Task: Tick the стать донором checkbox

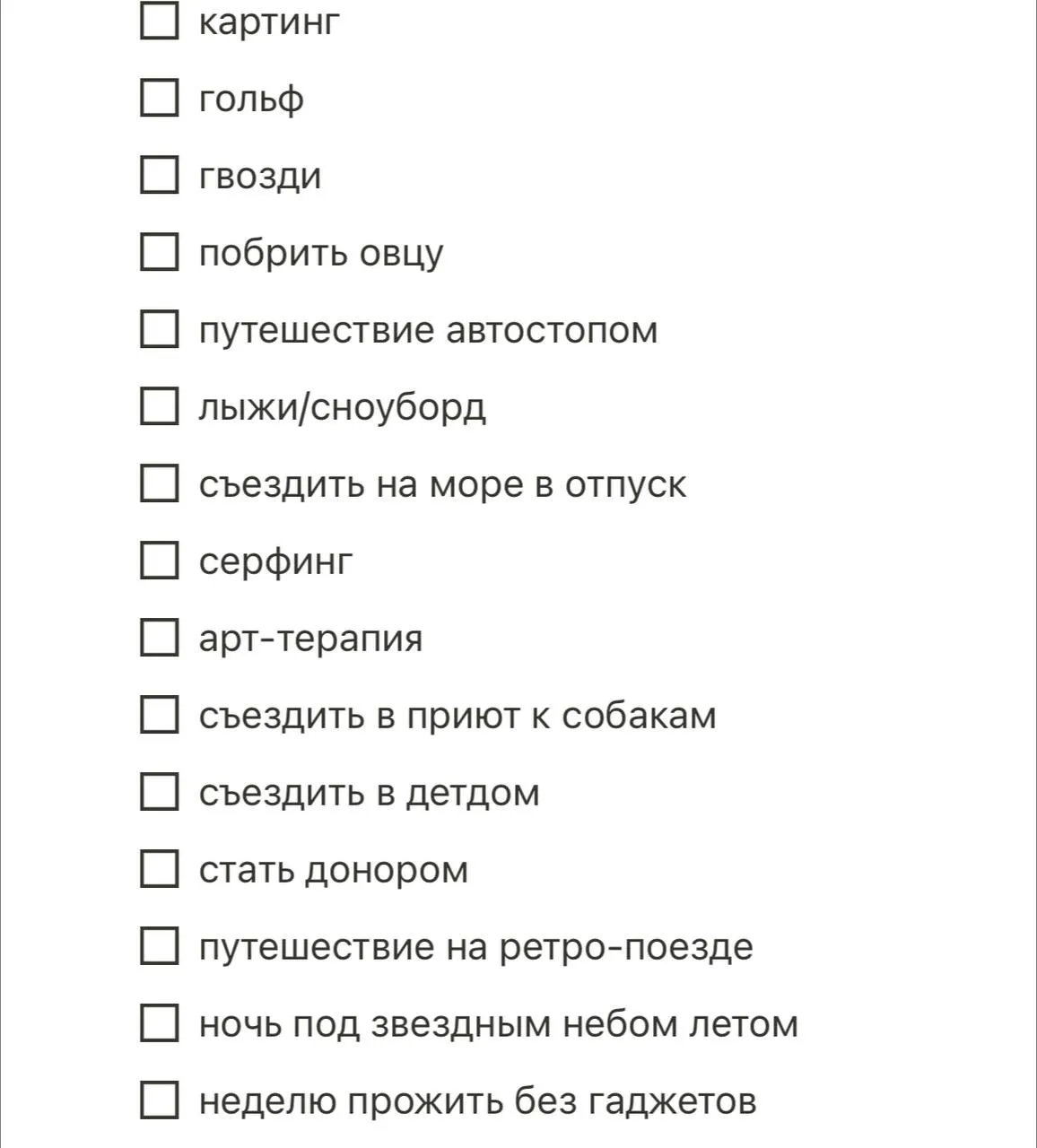Action: click(160, 869)
